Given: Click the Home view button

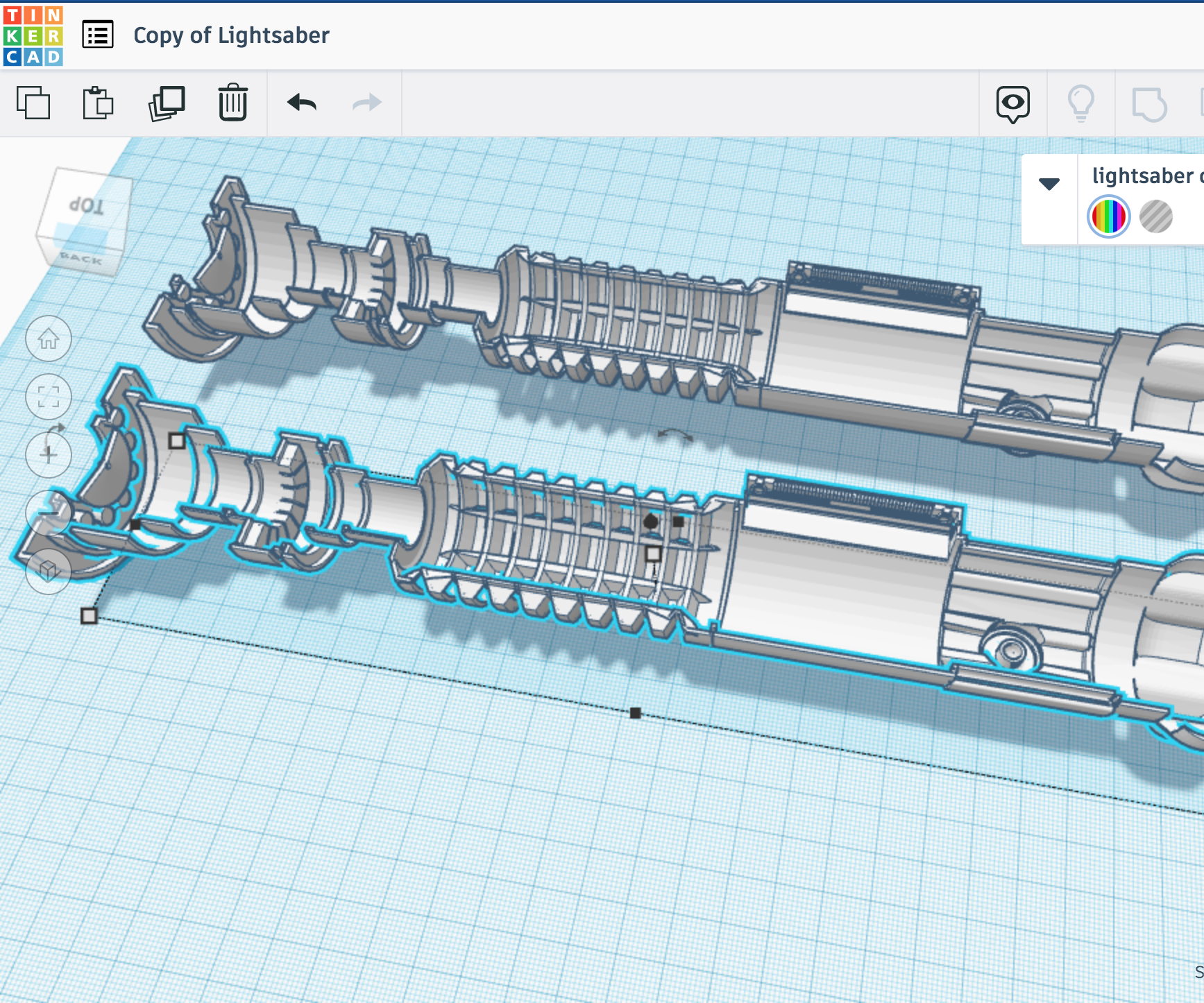Looking at the screenshot, I should [x=49, y=338].
